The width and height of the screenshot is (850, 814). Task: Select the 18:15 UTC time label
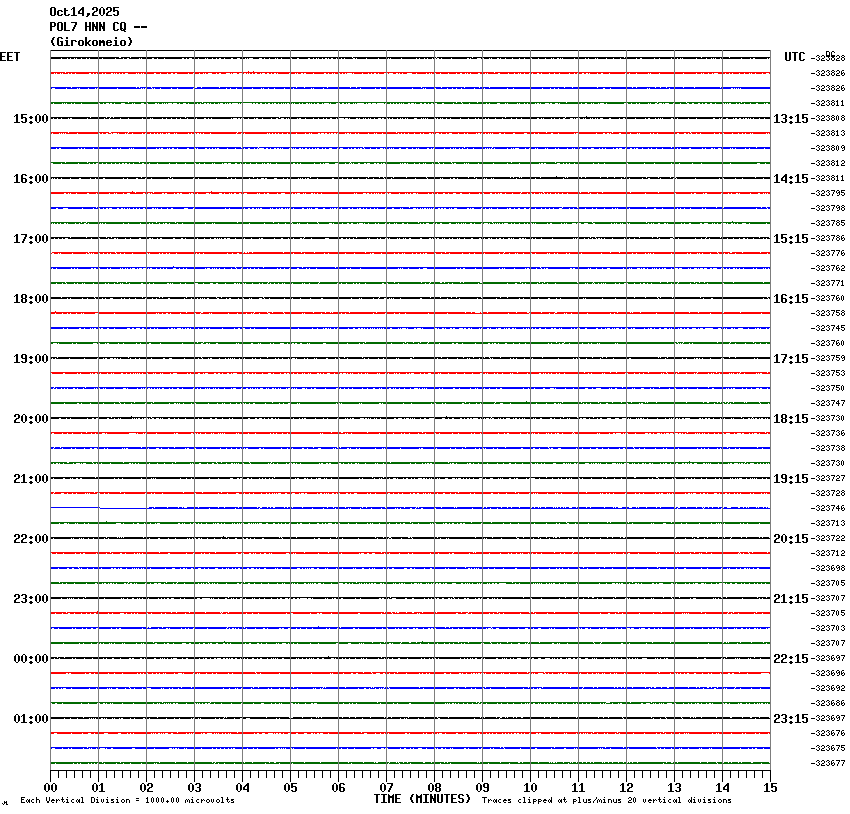pyautogui.click(x=790, y=419)
